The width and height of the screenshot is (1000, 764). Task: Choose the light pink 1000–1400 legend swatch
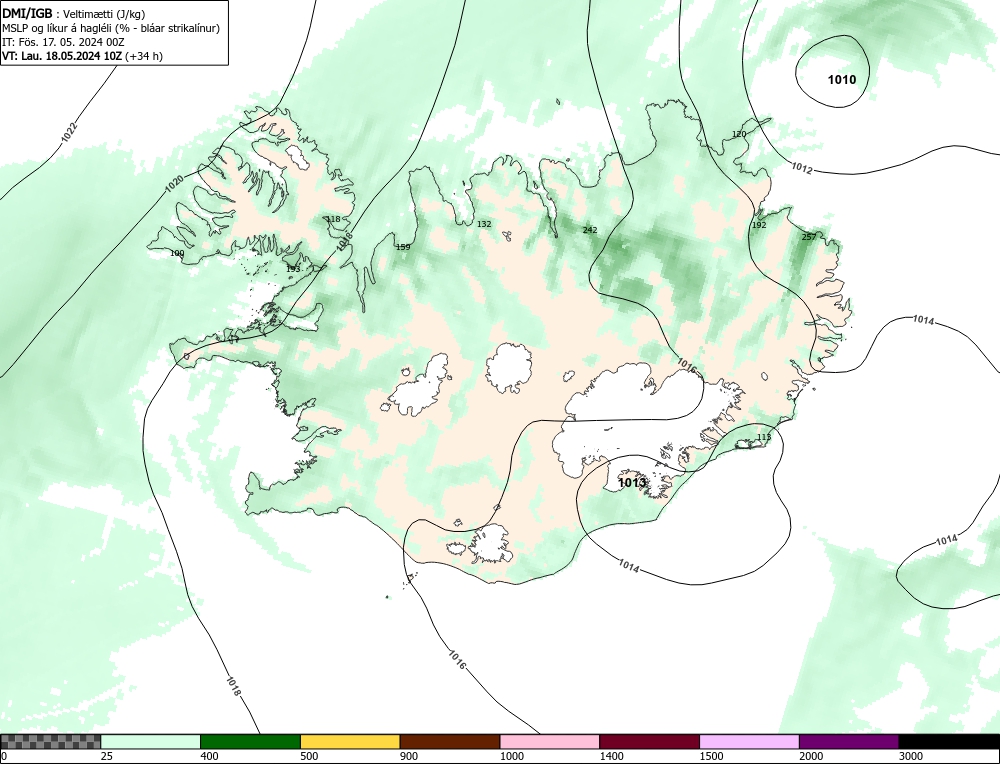click(550, 742)
